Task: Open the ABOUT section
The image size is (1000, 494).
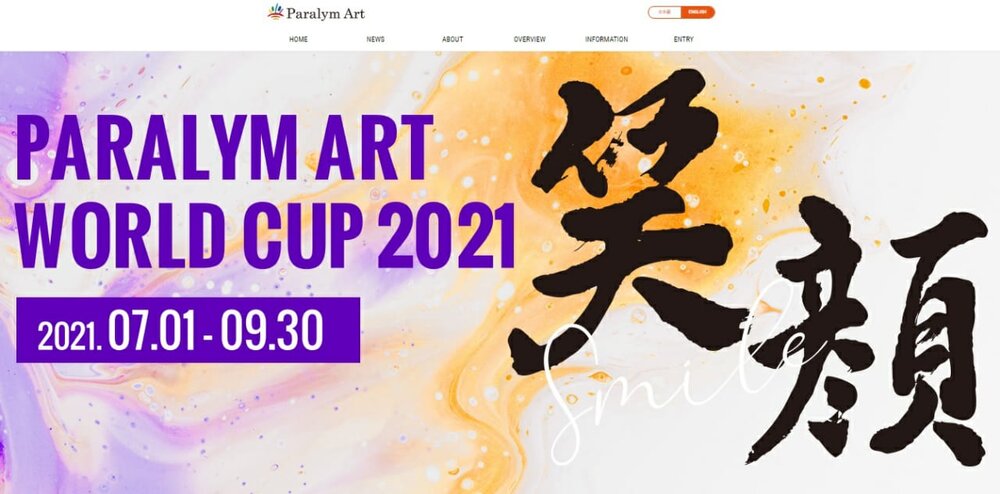Action: click(452, 40)
